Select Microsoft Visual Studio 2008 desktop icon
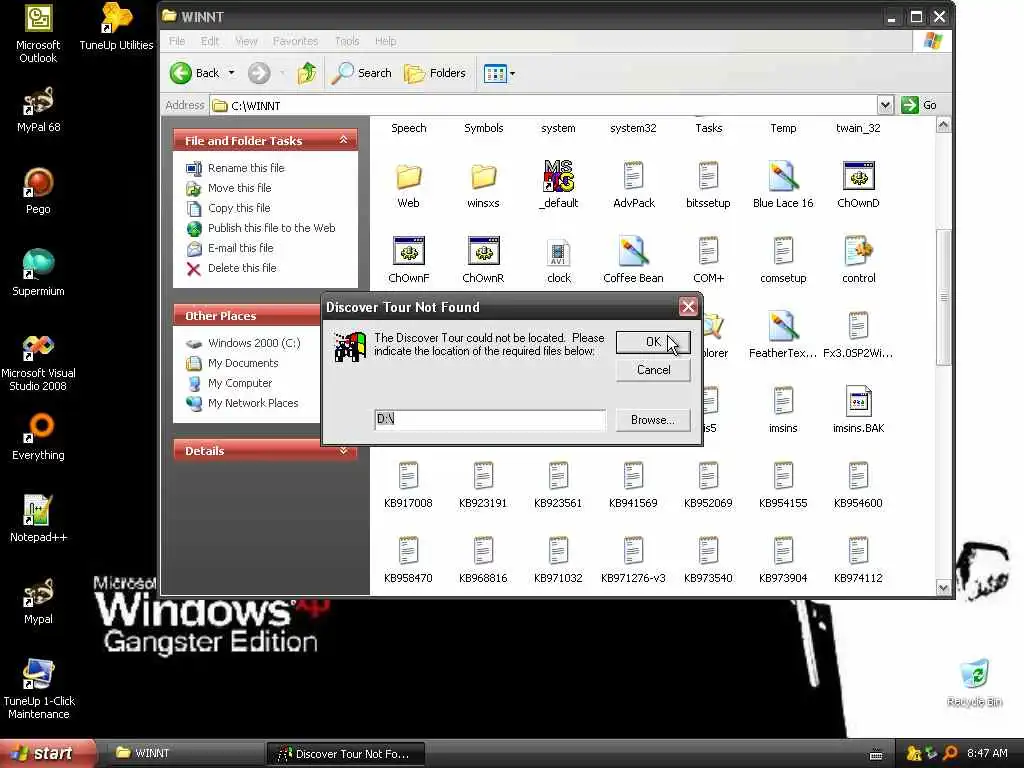The width and height of the screenshot is (1024, 768). pyautogui.click(x=38, y=362)
